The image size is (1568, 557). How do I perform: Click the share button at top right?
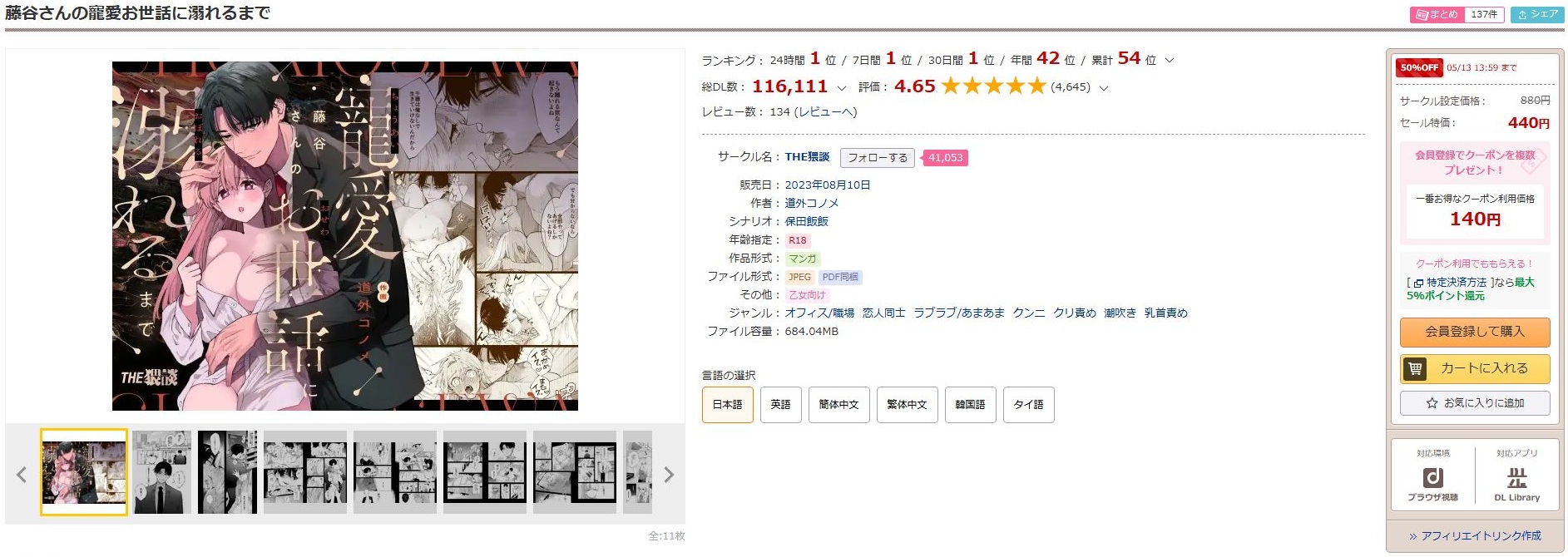click(1537, 14)
